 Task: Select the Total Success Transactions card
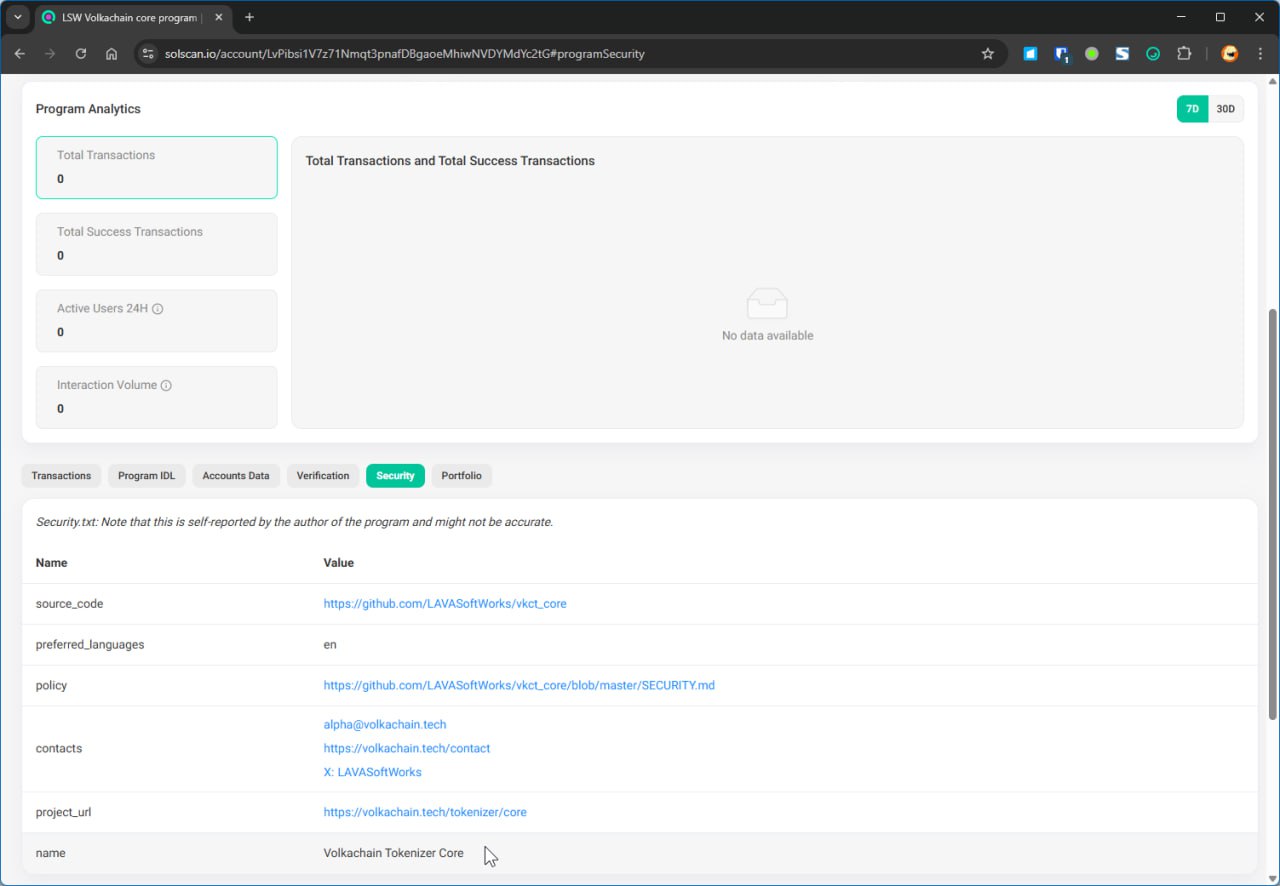pyautogui.click(x=157, y=244)
